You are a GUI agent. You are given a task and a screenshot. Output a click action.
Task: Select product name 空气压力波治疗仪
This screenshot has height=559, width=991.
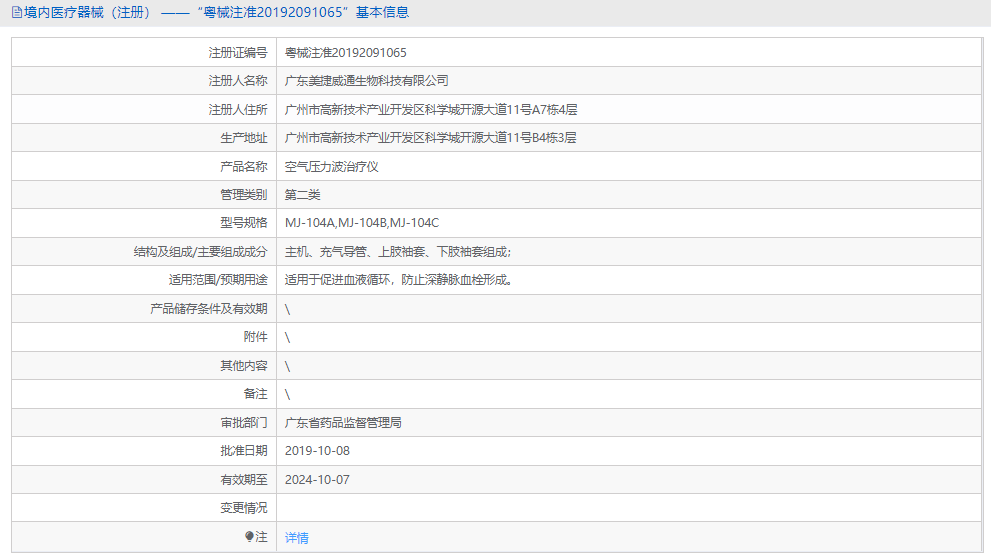331,166
